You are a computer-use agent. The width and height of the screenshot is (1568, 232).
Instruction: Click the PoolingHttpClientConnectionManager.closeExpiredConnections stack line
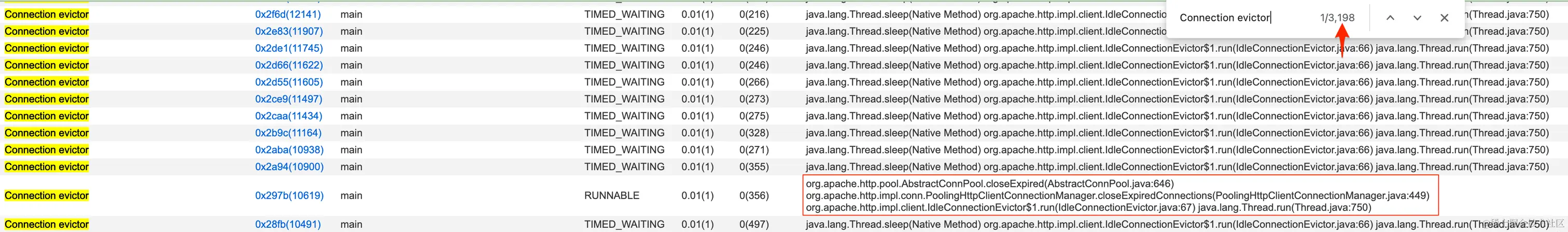(x=1117, y=196)
